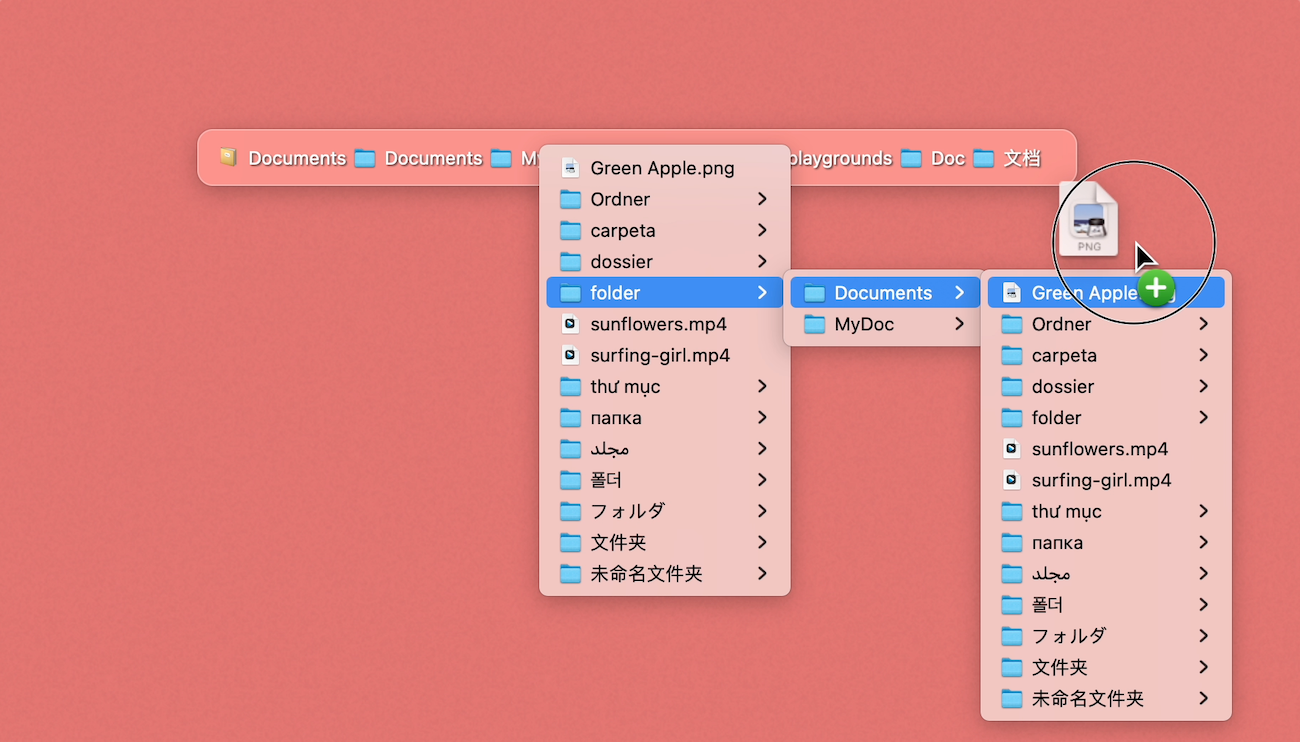
Task: Click playgrounds in the path bar
Action: [838, 158]
